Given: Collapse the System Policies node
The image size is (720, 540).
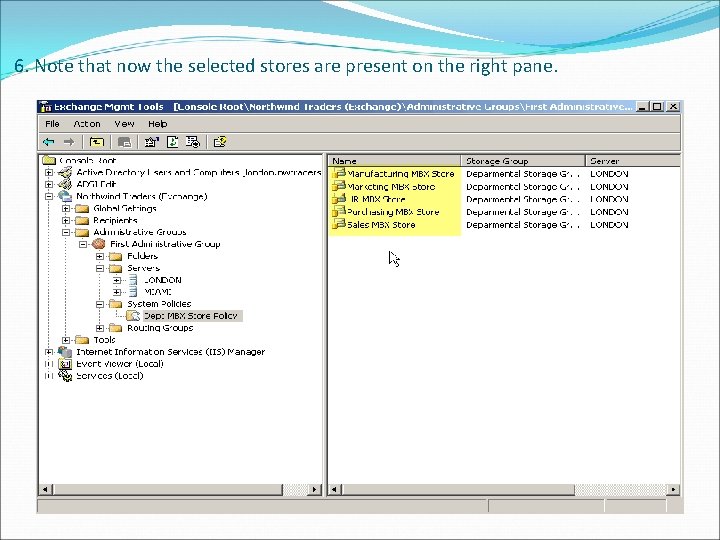Looking at the screenshot, I should tap(100, 304).
